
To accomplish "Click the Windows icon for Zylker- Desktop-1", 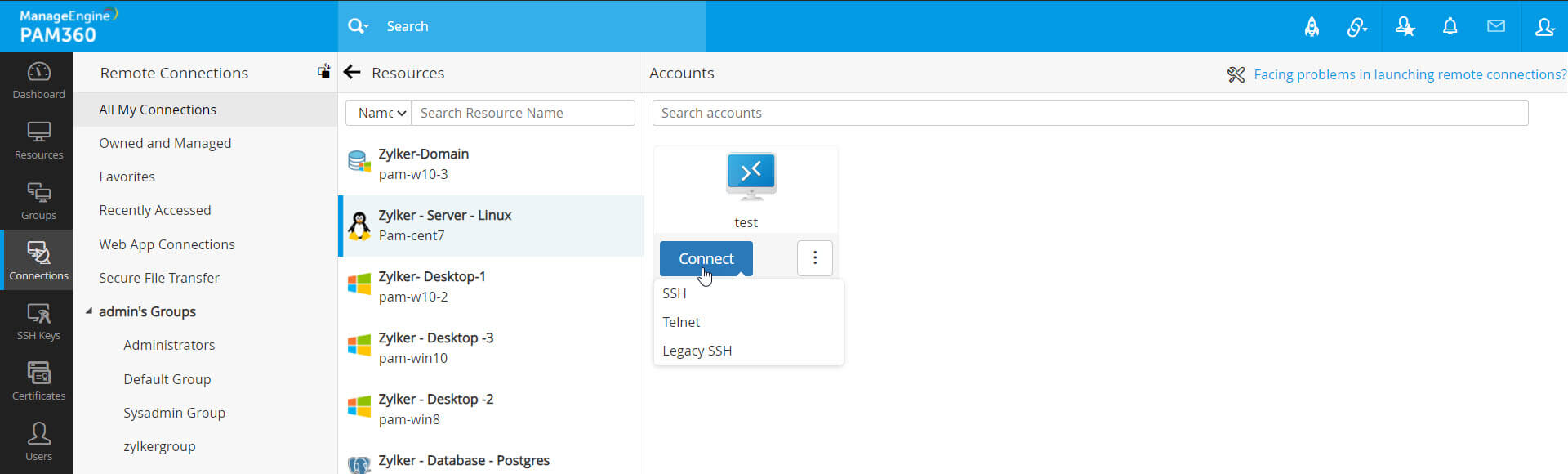I will (x=359, y=284).
